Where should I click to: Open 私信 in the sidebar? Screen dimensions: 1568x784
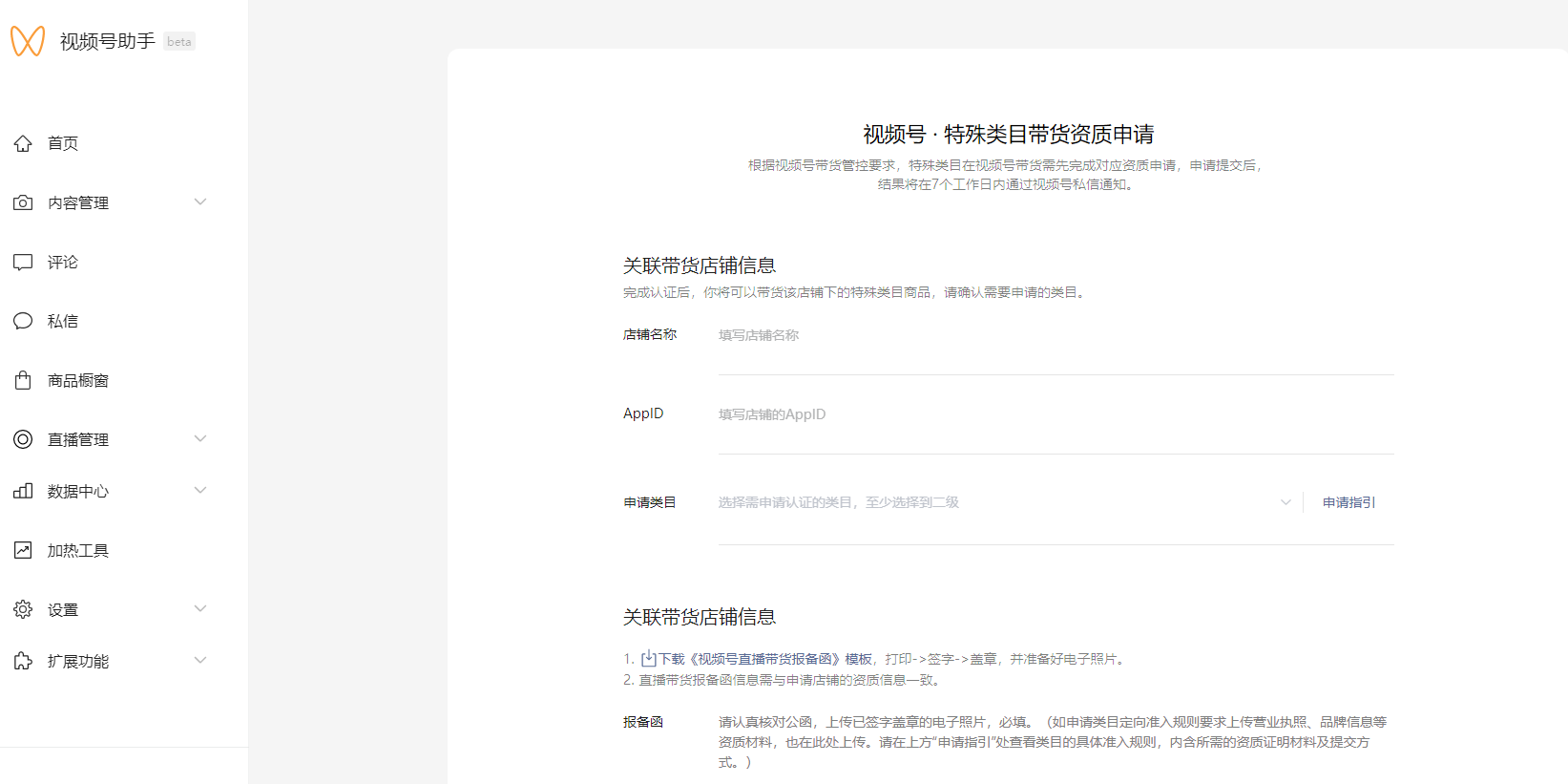[63, 321]
